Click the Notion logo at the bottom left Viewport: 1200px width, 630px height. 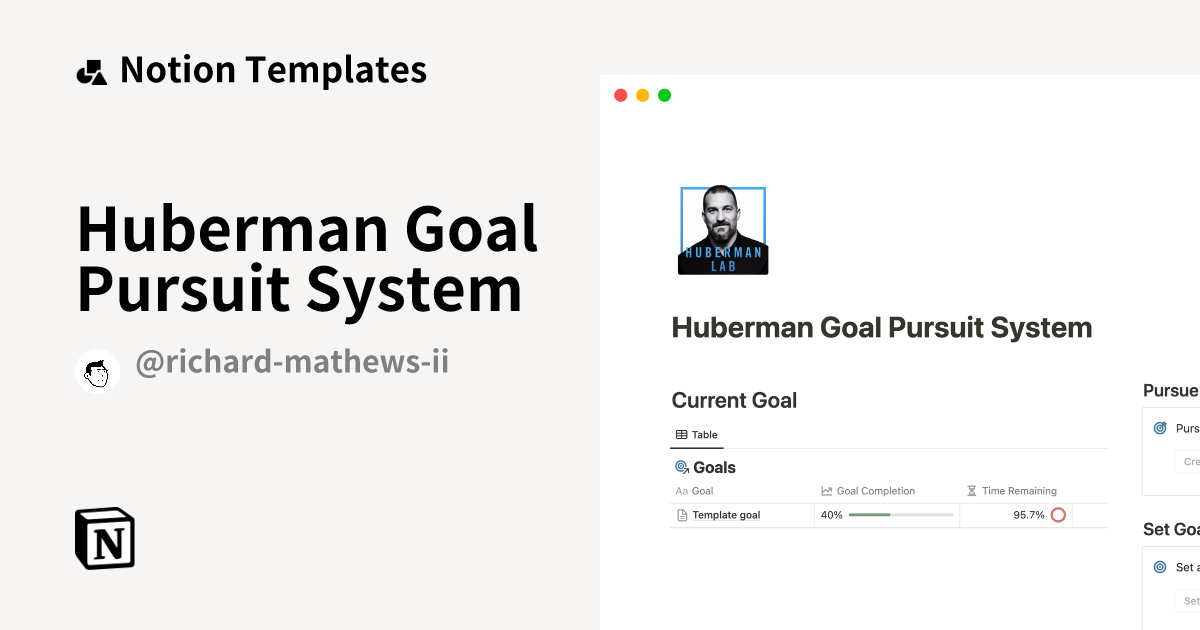click(x=105, y=538)
